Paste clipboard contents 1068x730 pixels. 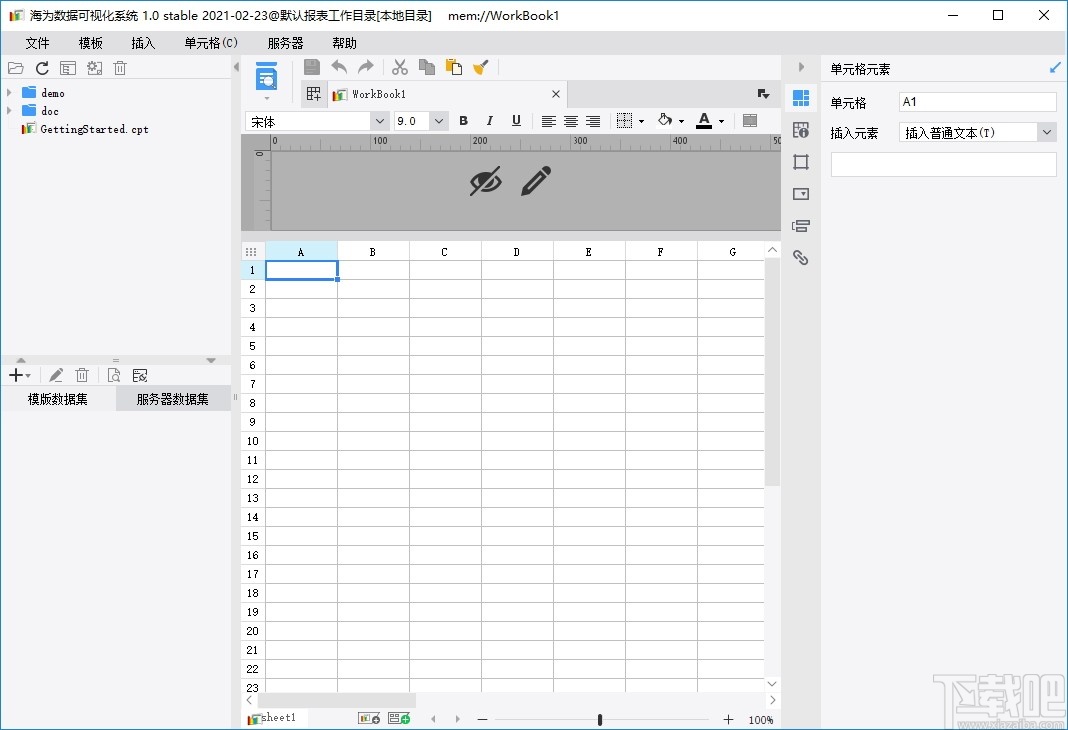point(454,67)
